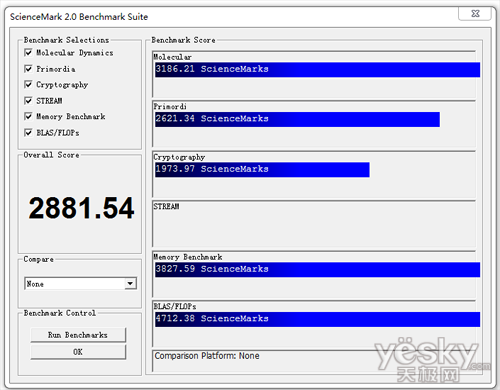Close the ScienceMark window
The image size is (500, 390).
click(x=475, y=14)
